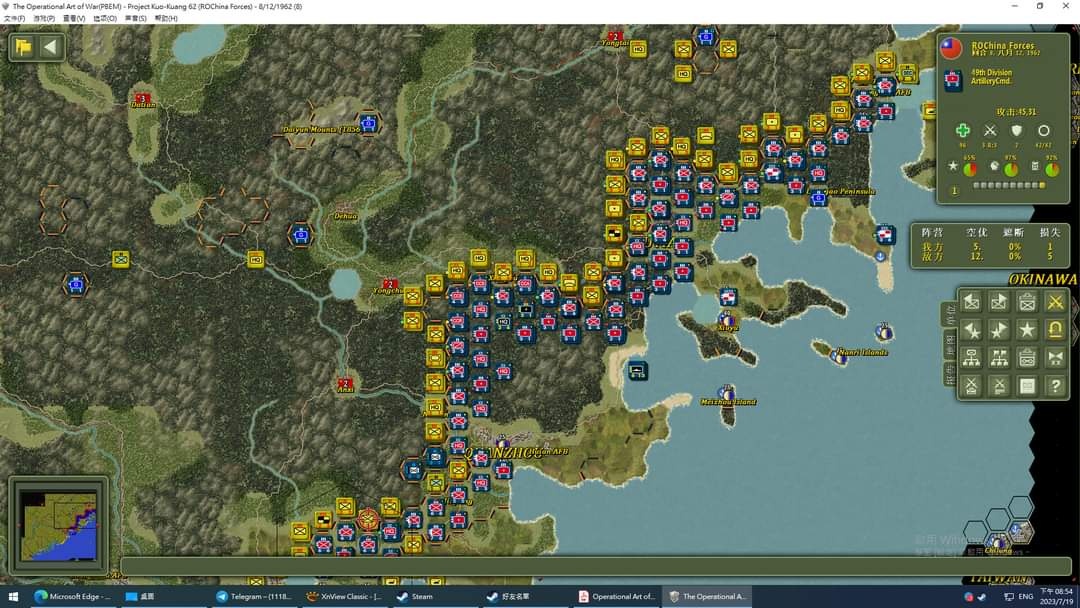The height and width of the screenshot is (608, 1080).
Task: Click the unit strength bar below gauges
Action: [x=1009, y=185]
